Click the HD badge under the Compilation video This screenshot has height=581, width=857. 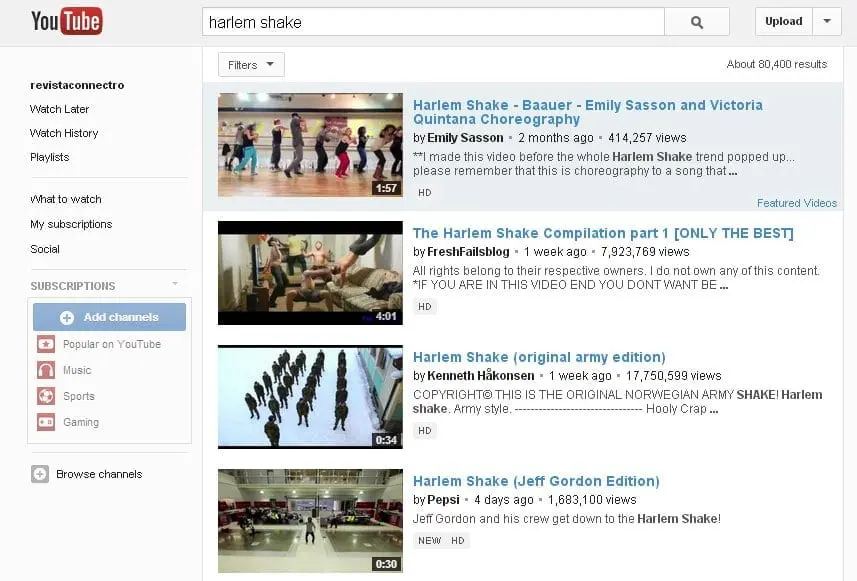tap(425, 307)
